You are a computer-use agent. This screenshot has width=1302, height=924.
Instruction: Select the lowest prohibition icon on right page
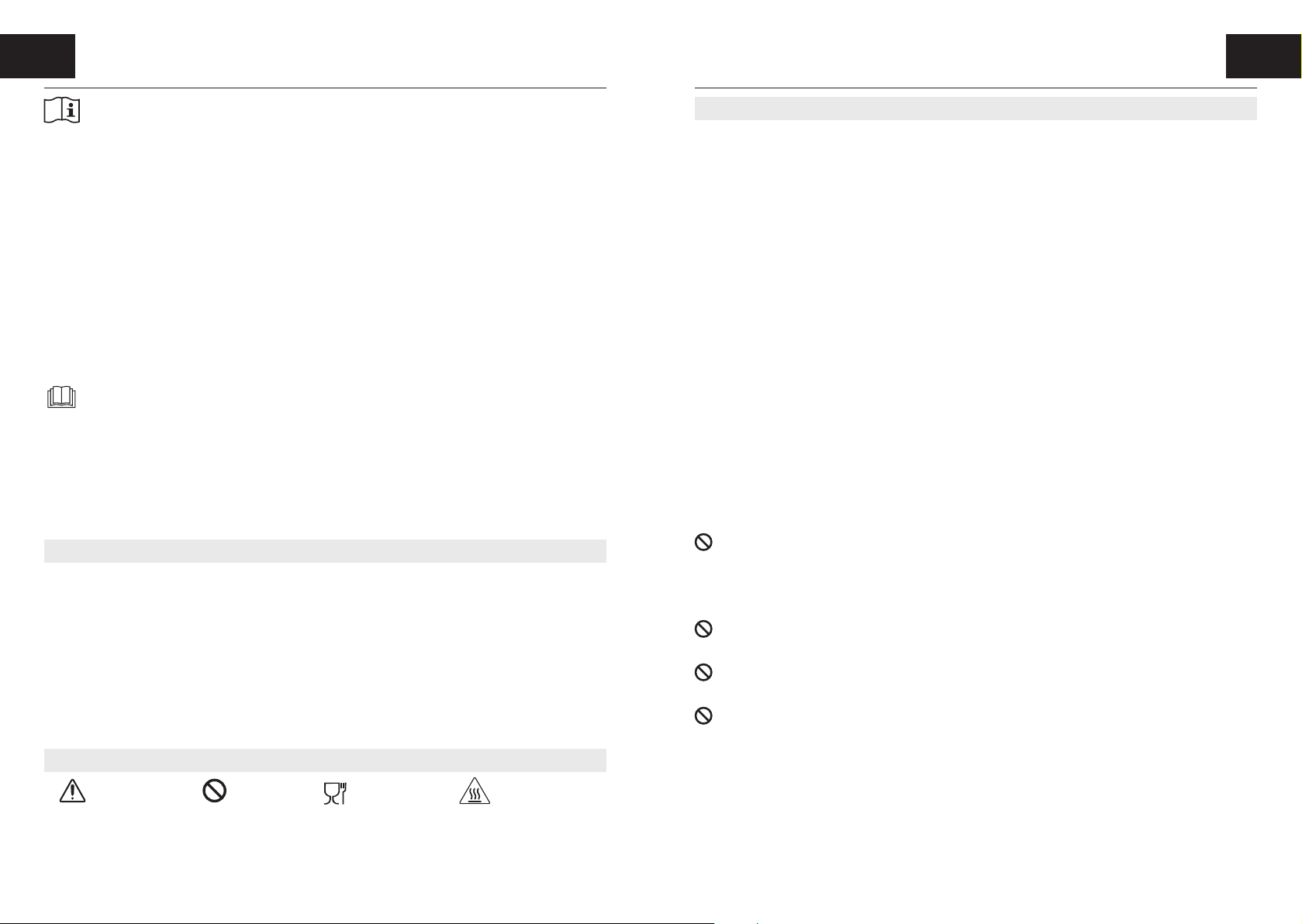click(x=703, y=716)
